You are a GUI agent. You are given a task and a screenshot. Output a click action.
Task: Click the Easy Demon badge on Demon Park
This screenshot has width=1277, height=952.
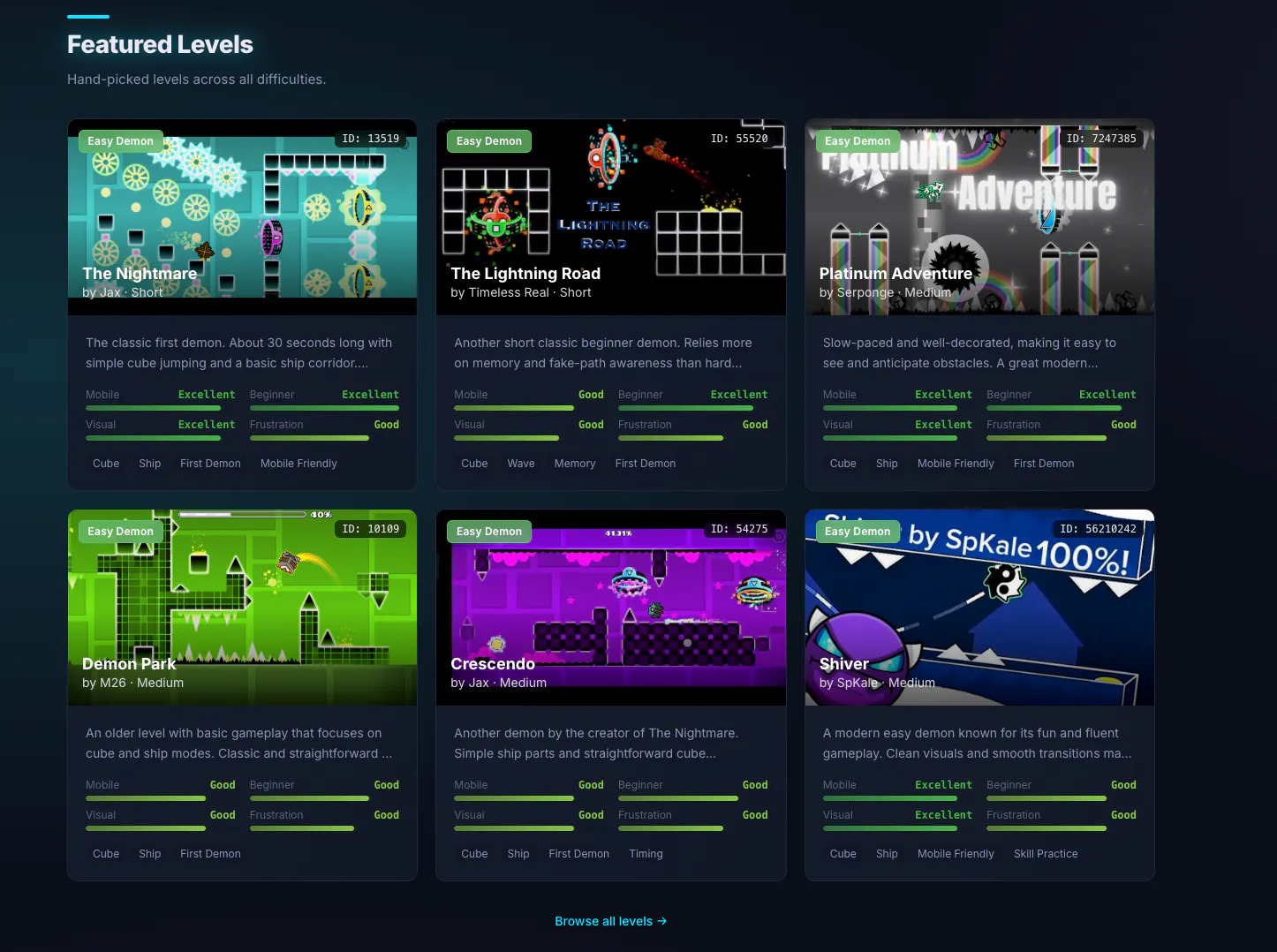coord(120,532)
